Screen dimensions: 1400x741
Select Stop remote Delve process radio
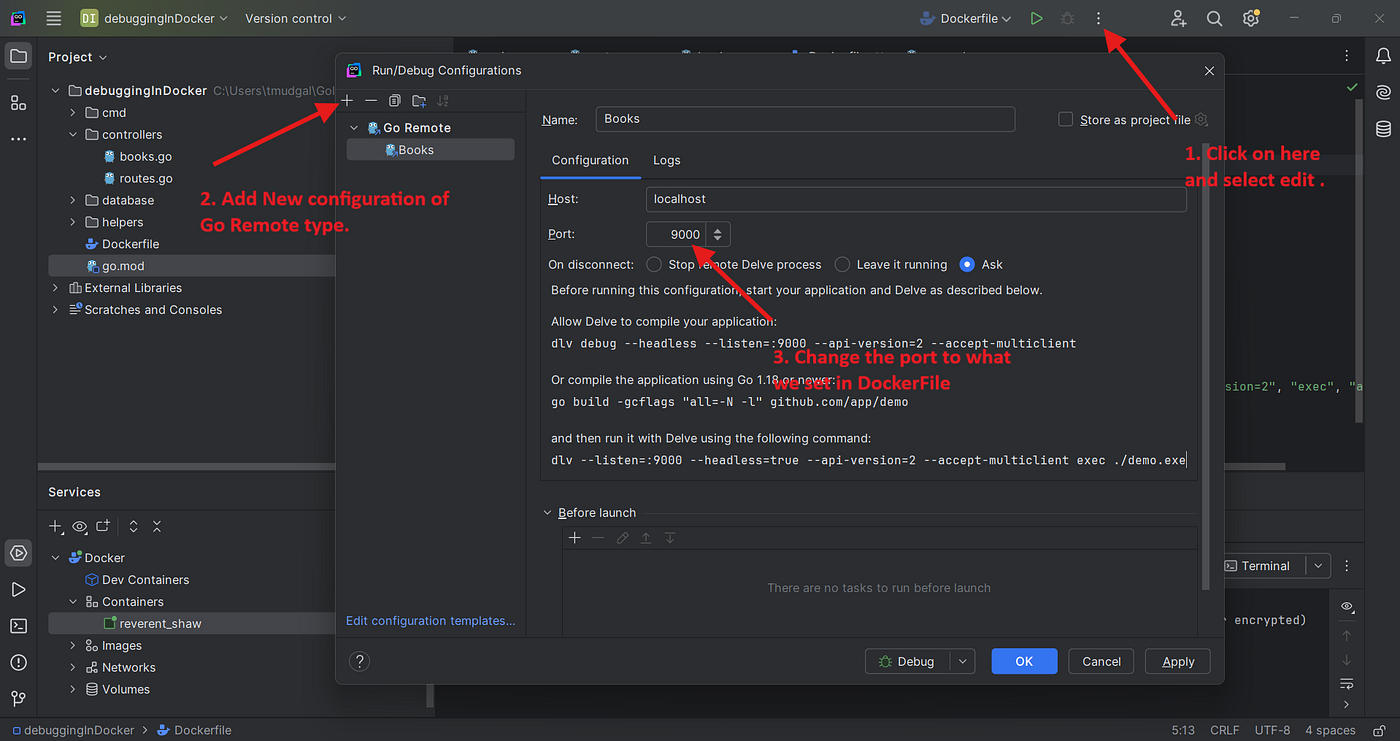[654, 264]
